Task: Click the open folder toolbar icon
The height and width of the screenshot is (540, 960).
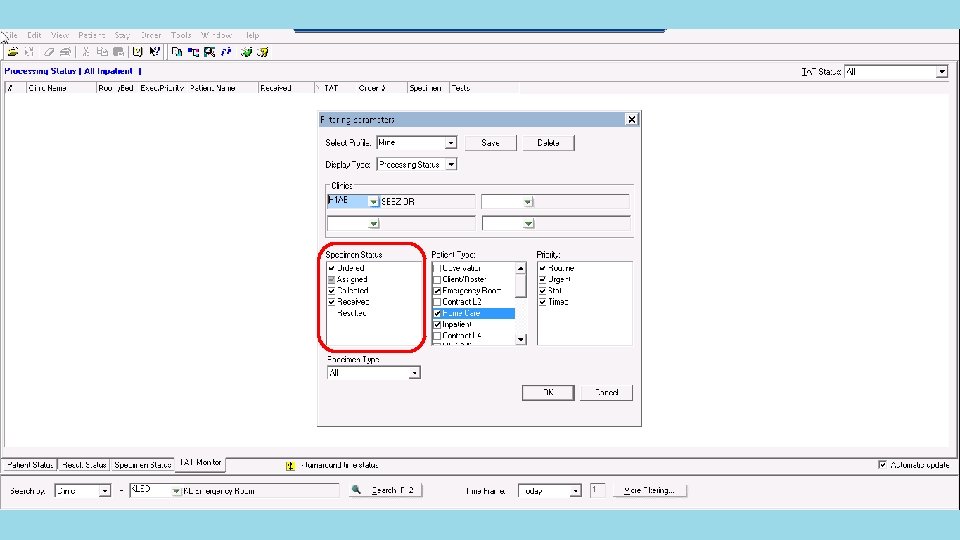Action: pyautogui.click(x=13, y=52)
